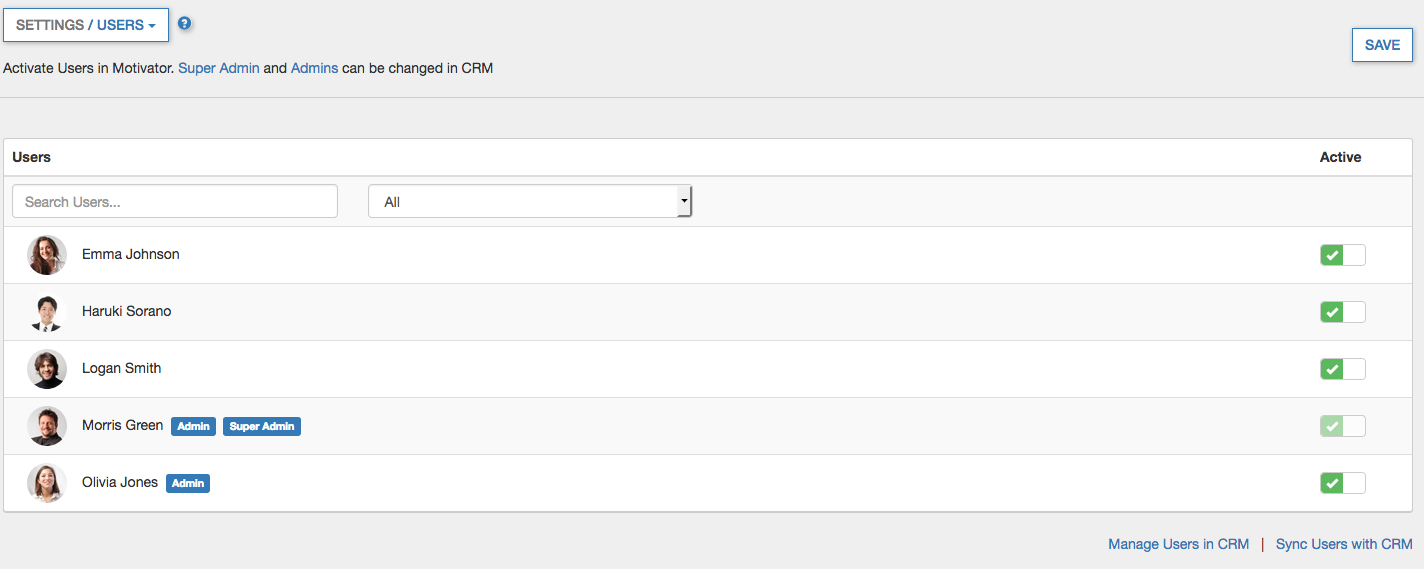Click the Super Admin badge beside Morris Green
Screen dimensions: 1424x569
click(262, 426)
